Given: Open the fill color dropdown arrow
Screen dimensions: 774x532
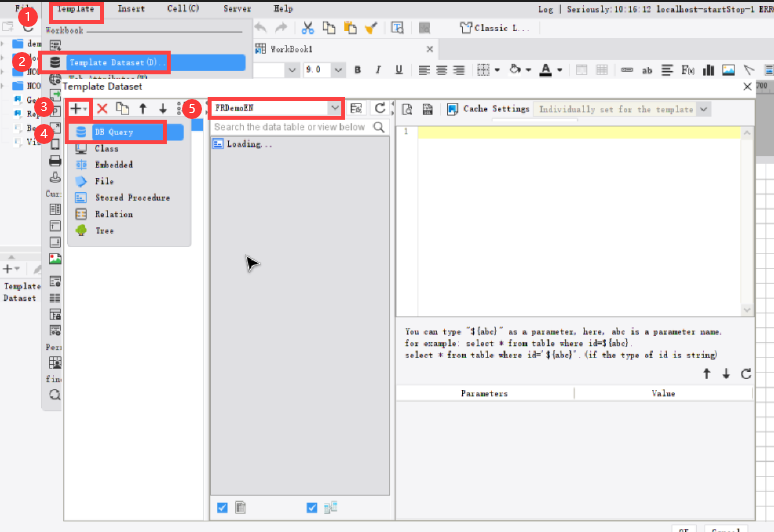Looking at the screenshot, I should tap(528, 70).
